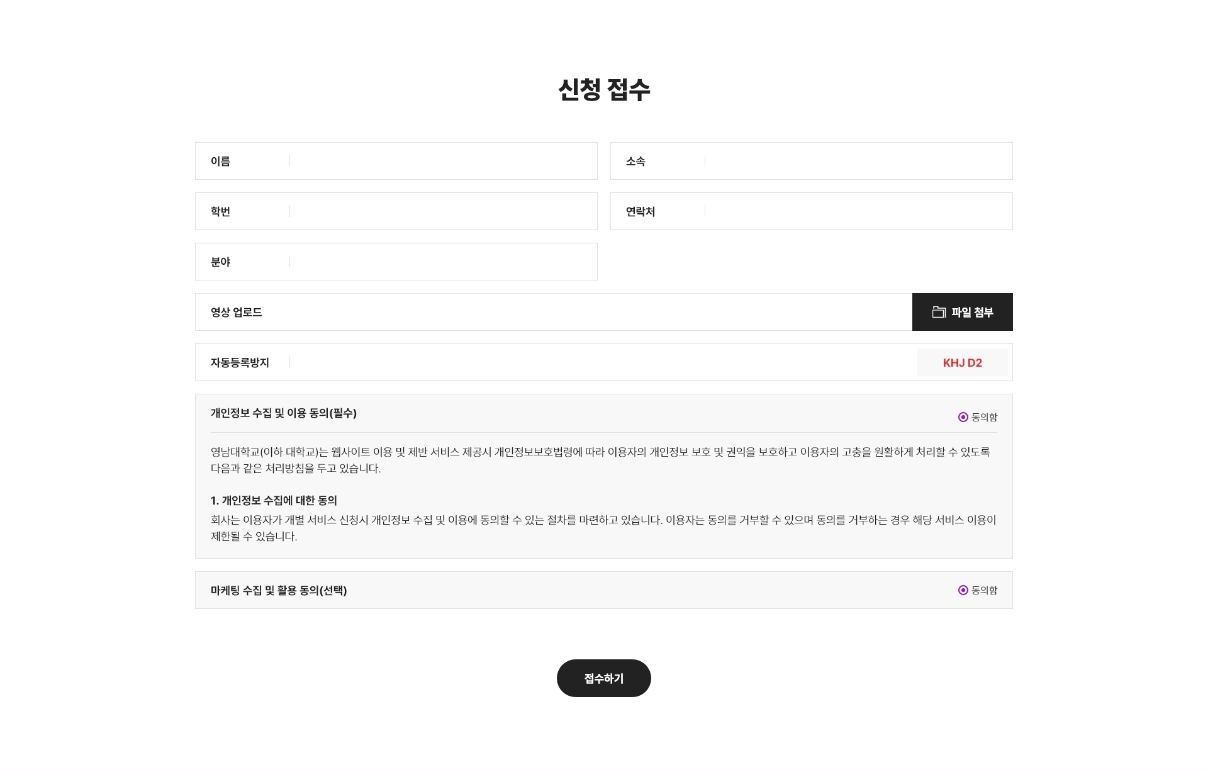Click the 영남대학교 privacy policy paragraph
The height and width of the screenshot is (772, 1208).
tap(600, 460)
